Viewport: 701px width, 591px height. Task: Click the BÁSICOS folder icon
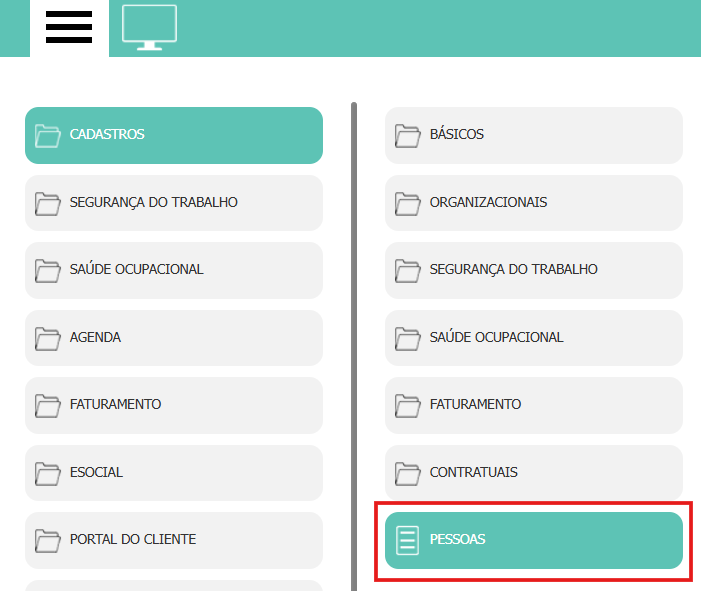pos(407,136)
